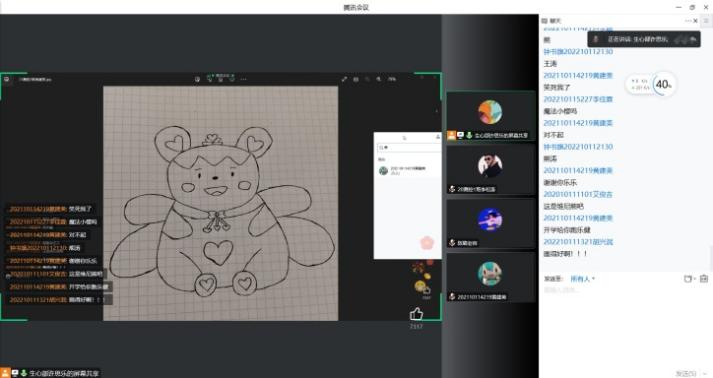This screenshot has width=713, height=378.
Task: Click the thumbs-up like icon
Action: tap(416, 314)
